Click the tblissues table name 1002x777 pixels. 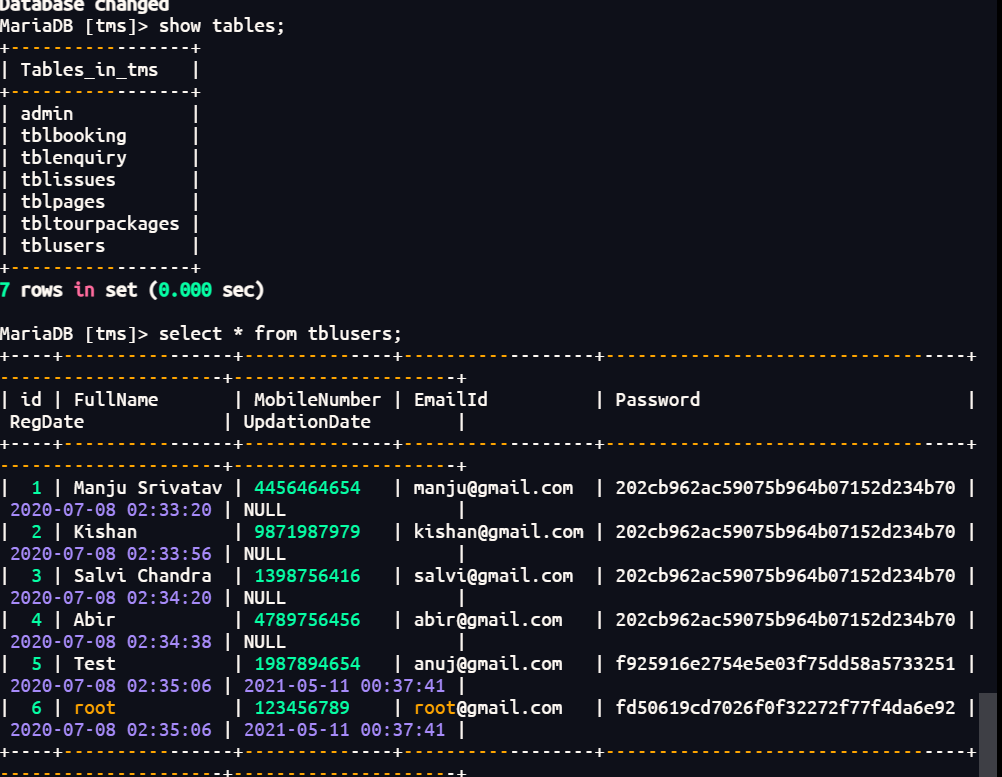[68, 180]
